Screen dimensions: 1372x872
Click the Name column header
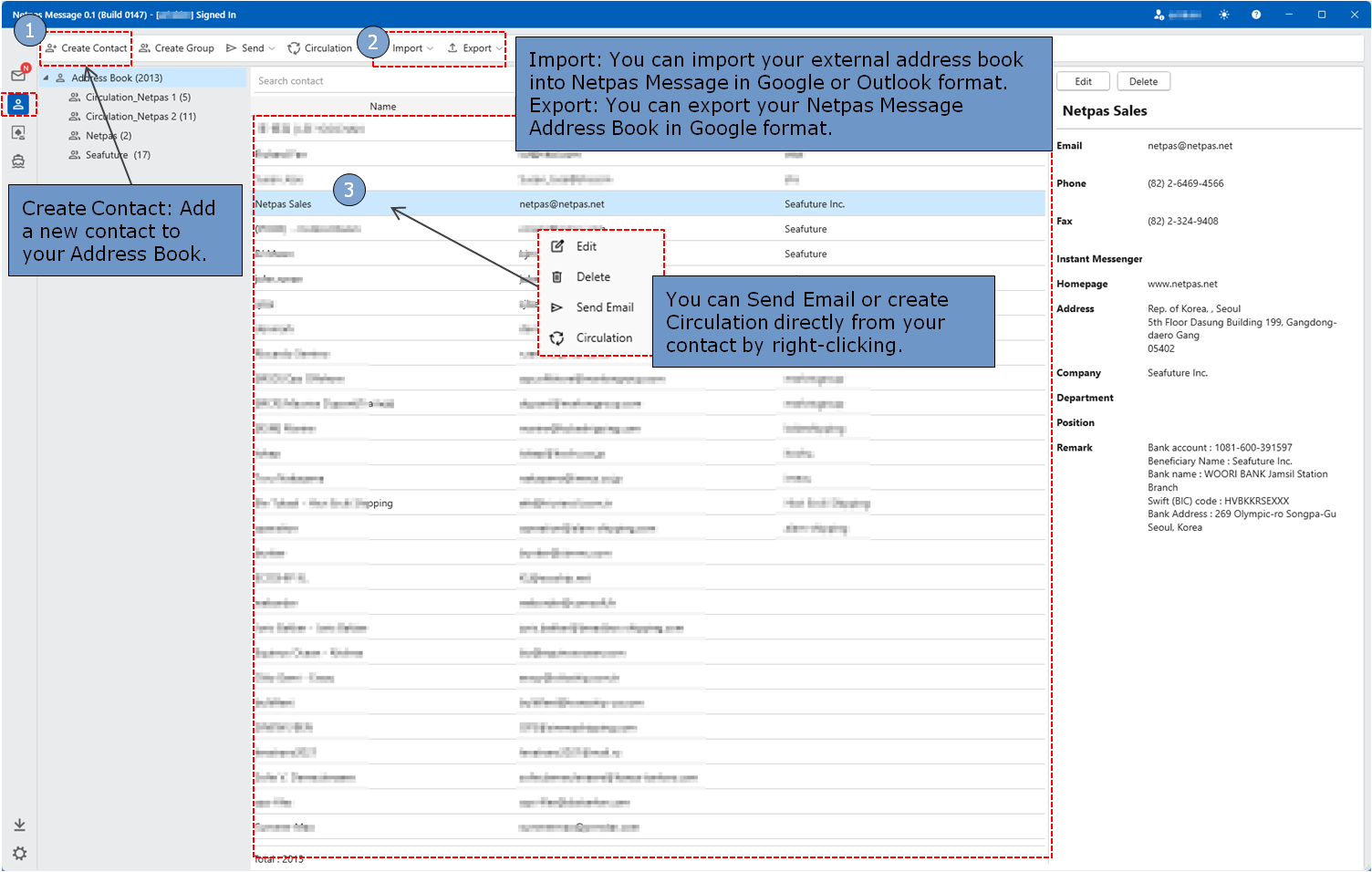(383, 107)
